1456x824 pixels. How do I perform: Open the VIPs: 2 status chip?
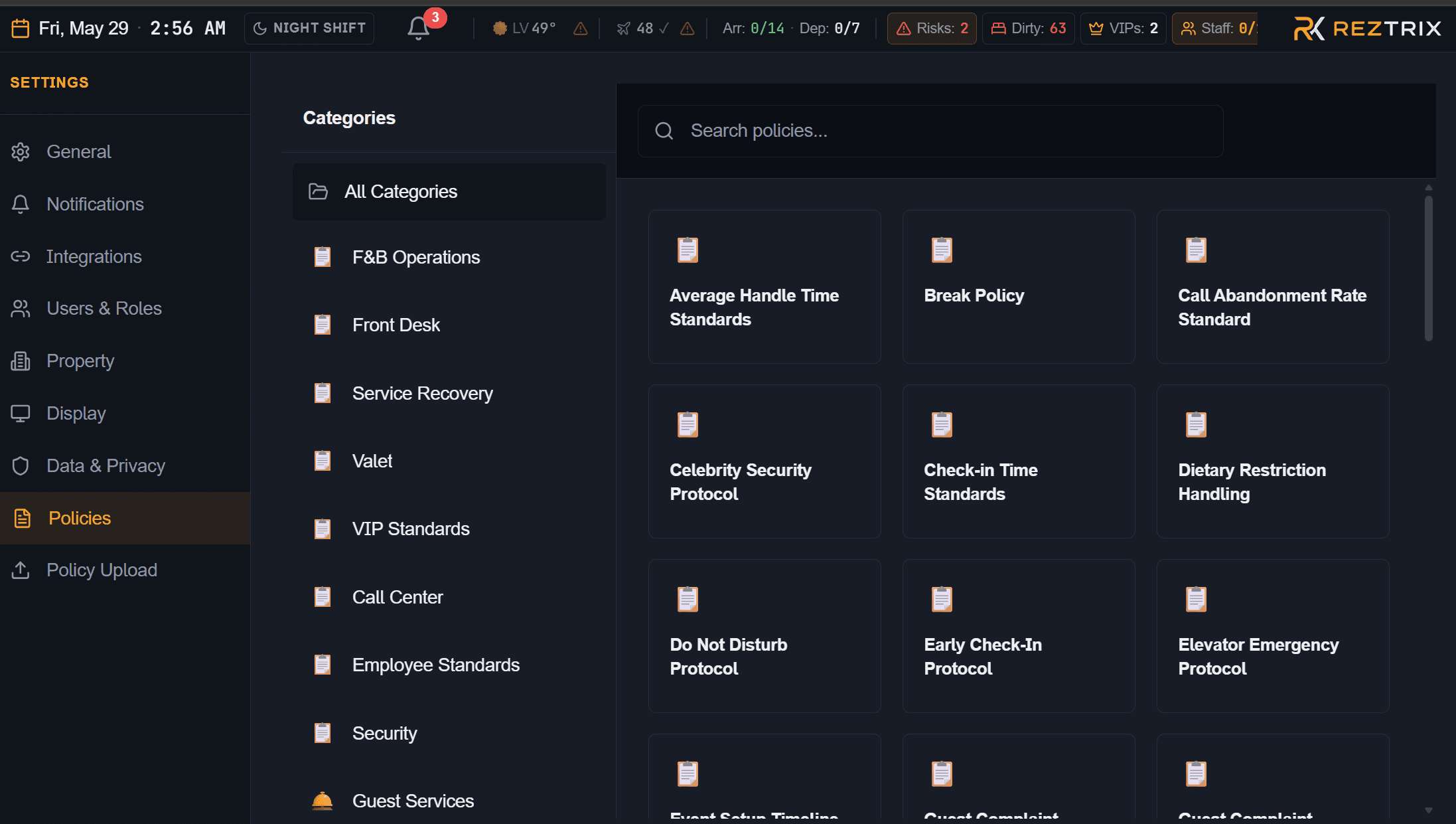coord(1124,29)
